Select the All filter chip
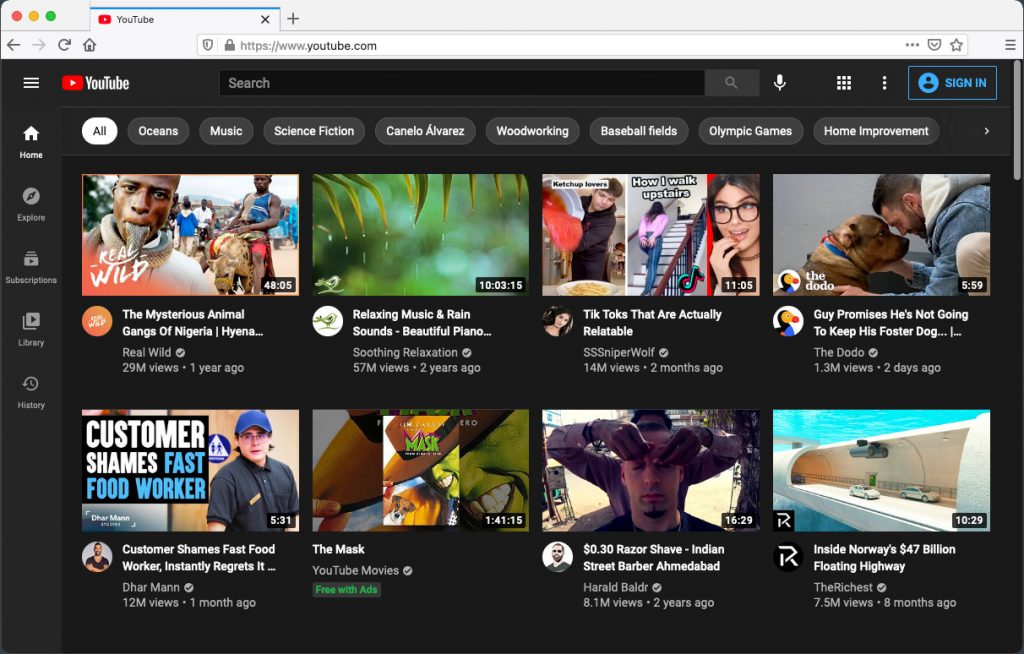This screenshot has width=1024, height=654. tap(99, 131)
